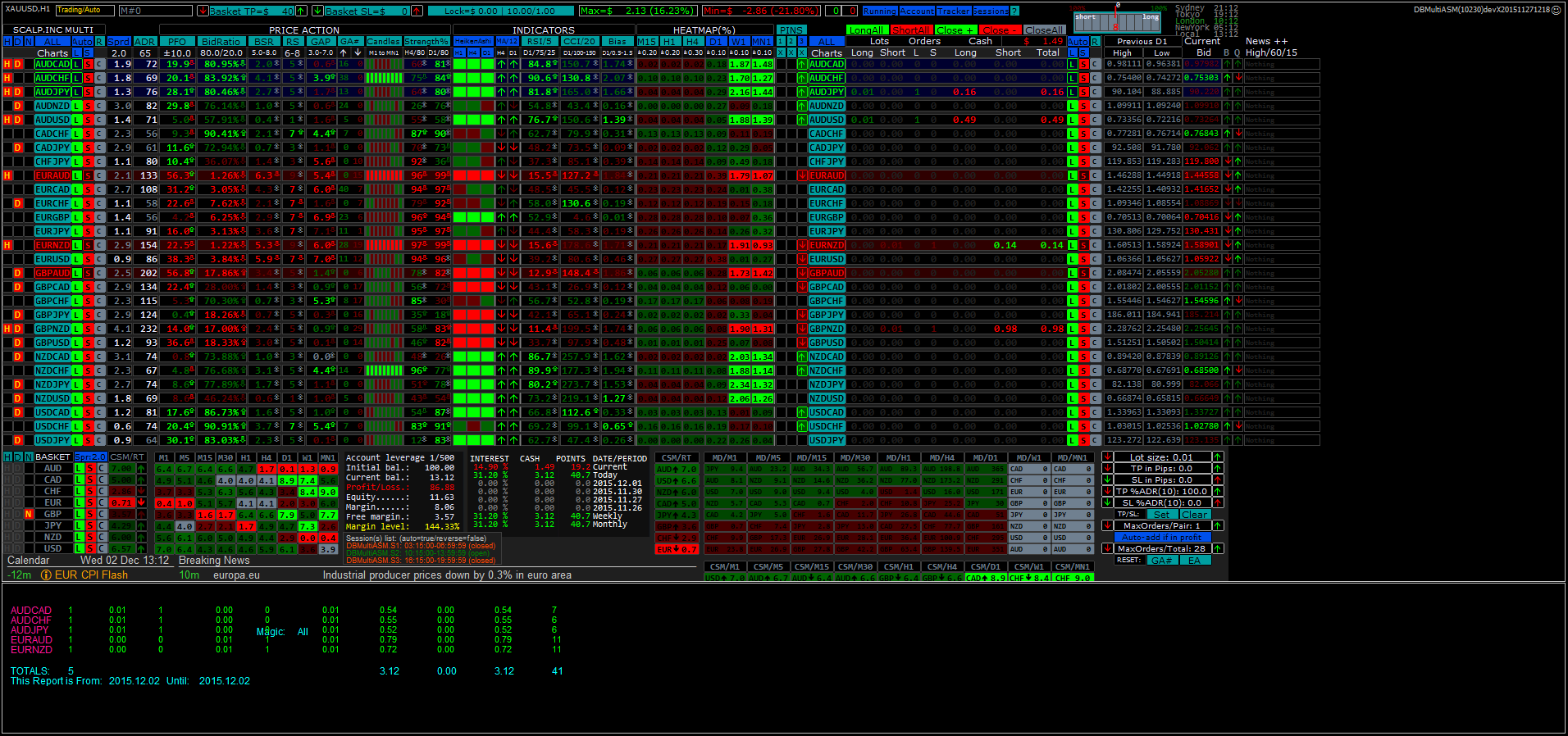Toggle Auto-add if in profit

pos(1163,537)
